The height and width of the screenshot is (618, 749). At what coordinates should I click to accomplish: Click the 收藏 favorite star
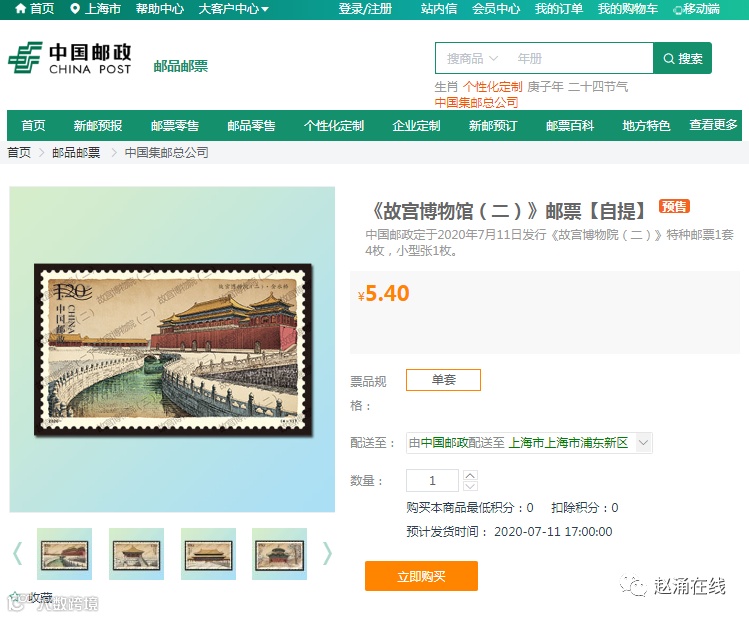(x=14, y=597)
